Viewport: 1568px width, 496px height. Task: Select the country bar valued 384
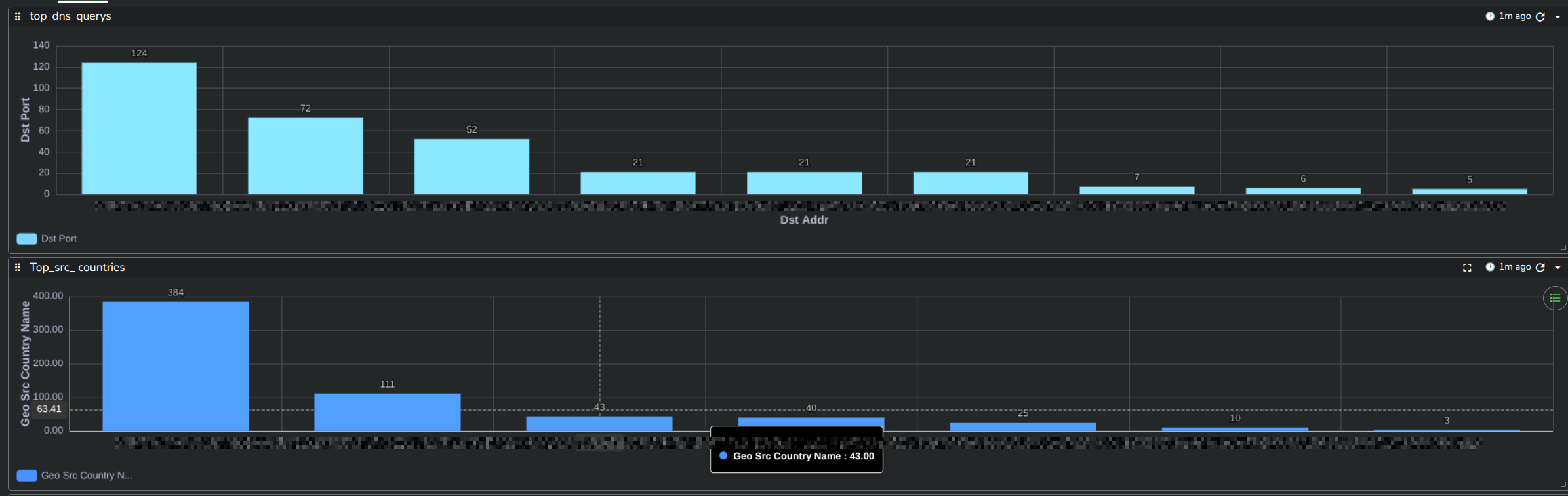point(176,367)
